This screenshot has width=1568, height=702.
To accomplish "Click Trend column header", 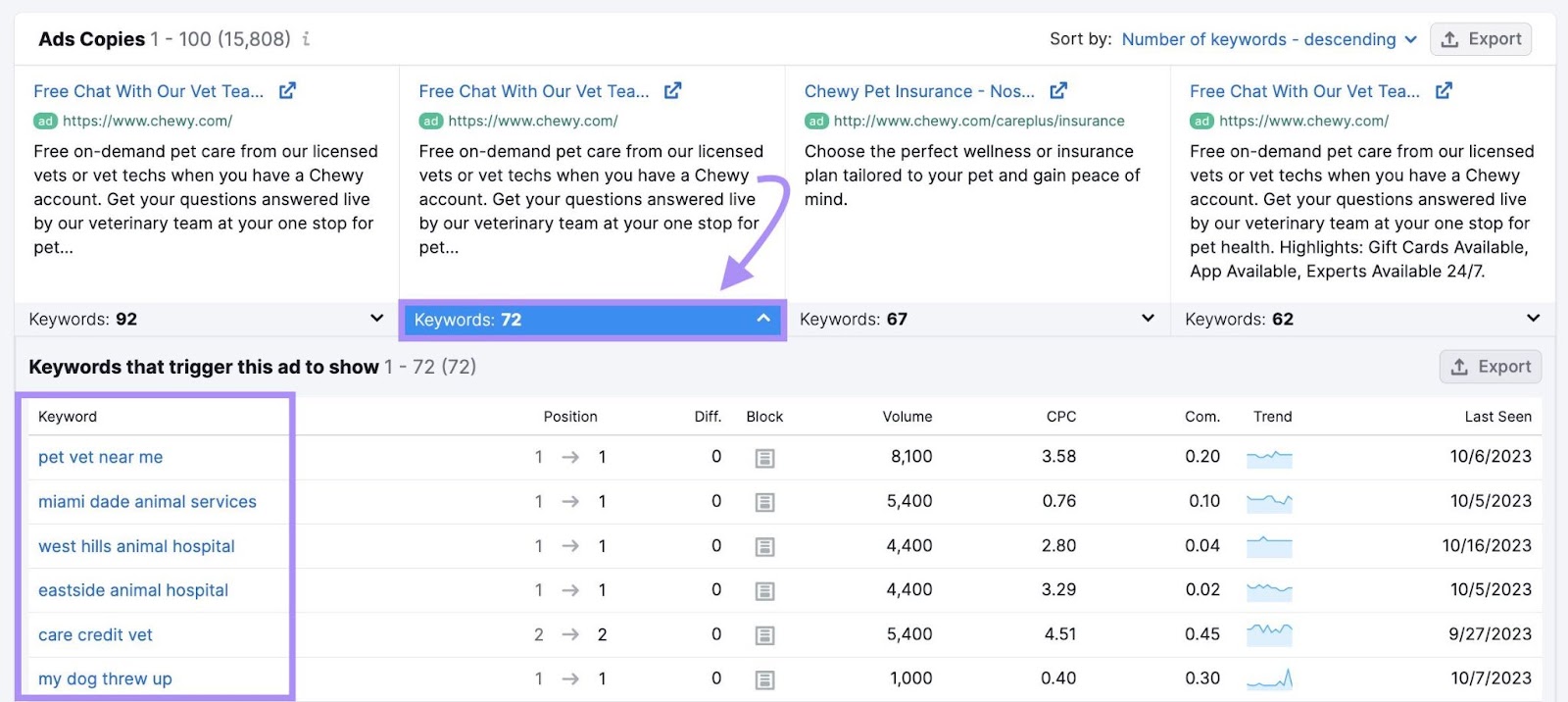I will (x=1273, y=417).
